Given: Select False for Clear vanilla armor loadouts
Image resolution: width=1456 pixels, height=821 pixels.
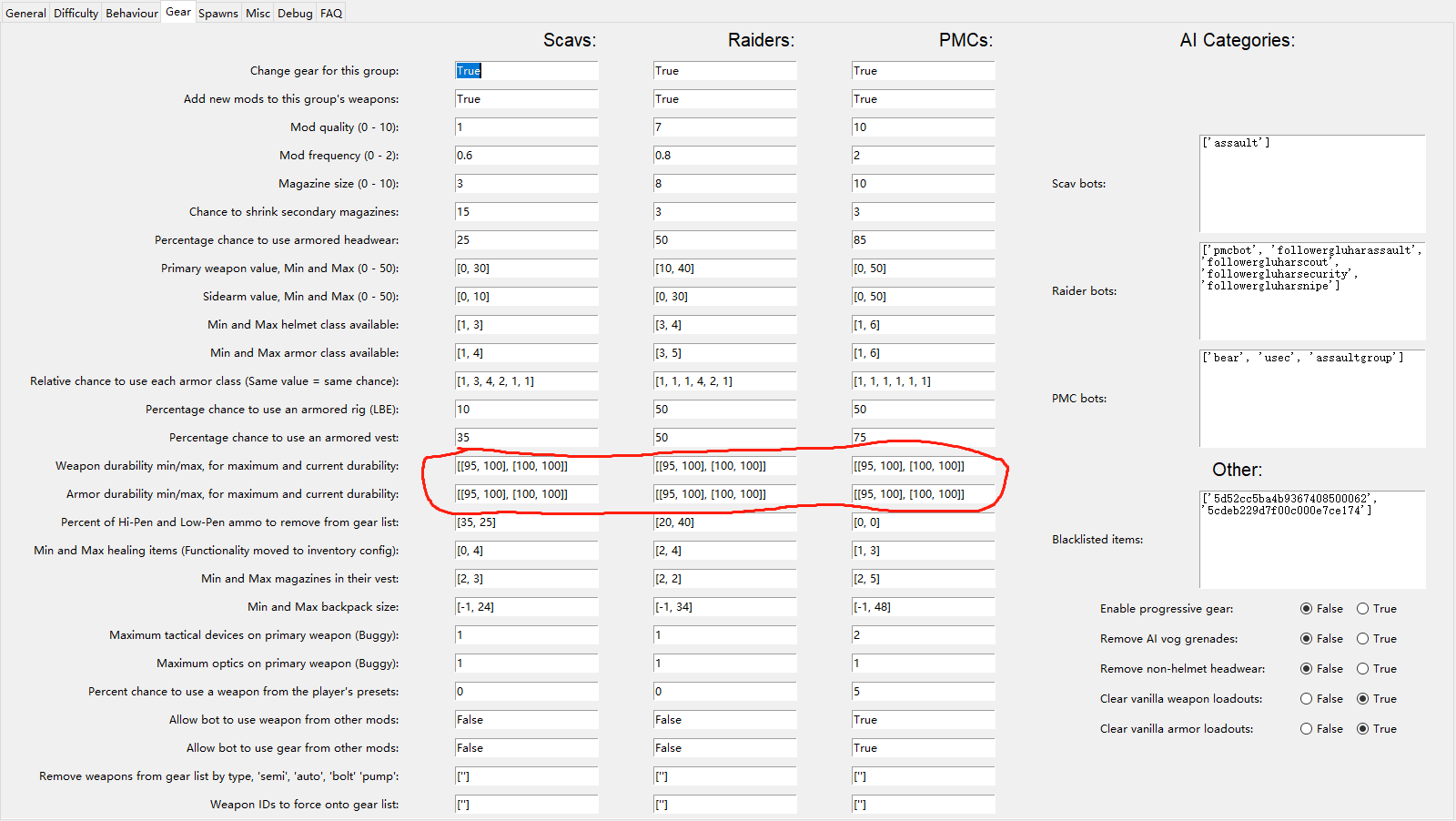Looking at the screenshot, I should 1307,729.
